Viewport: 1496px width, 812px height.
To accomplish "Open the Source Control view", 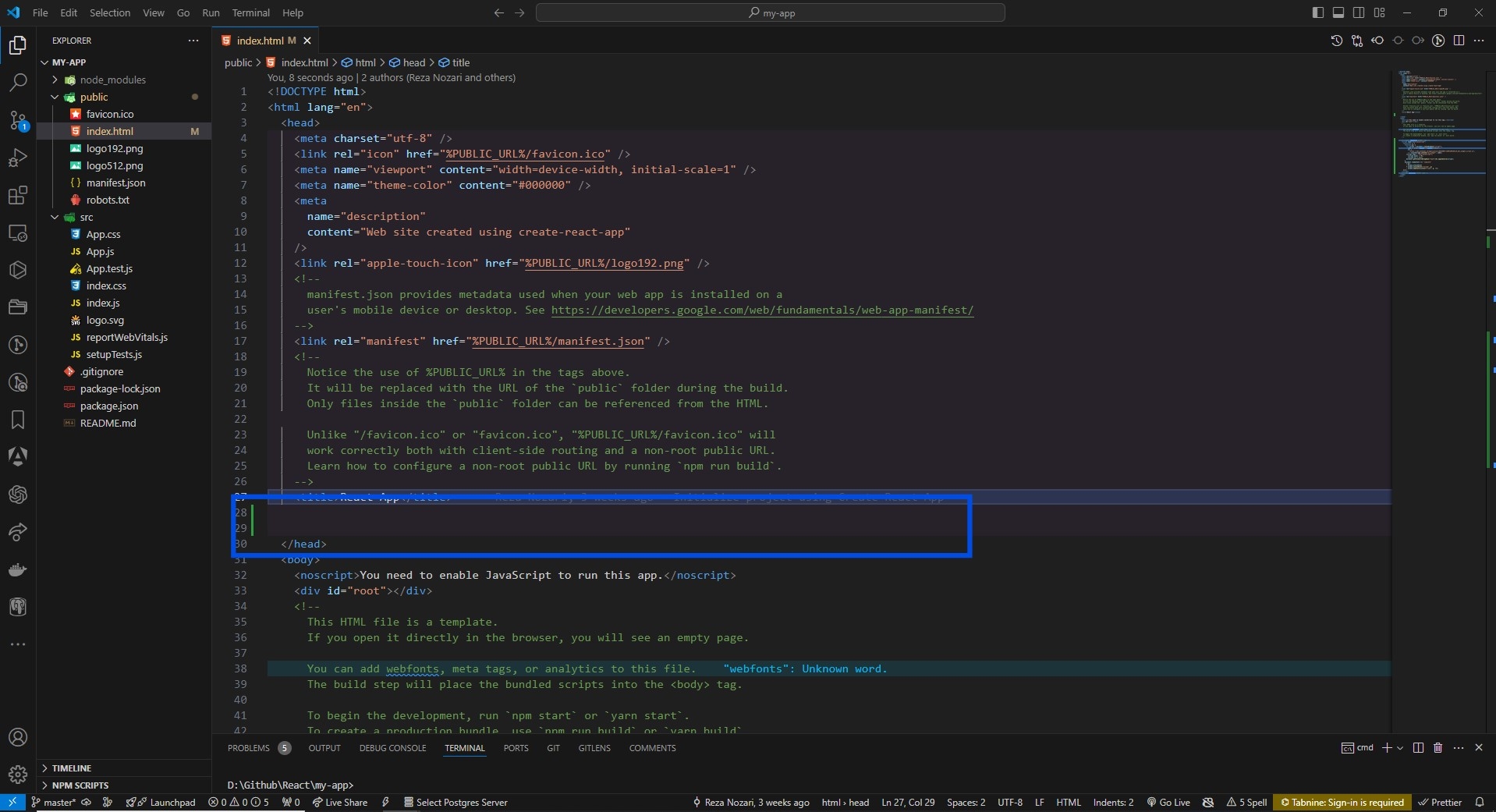I will tap(18, 120).
